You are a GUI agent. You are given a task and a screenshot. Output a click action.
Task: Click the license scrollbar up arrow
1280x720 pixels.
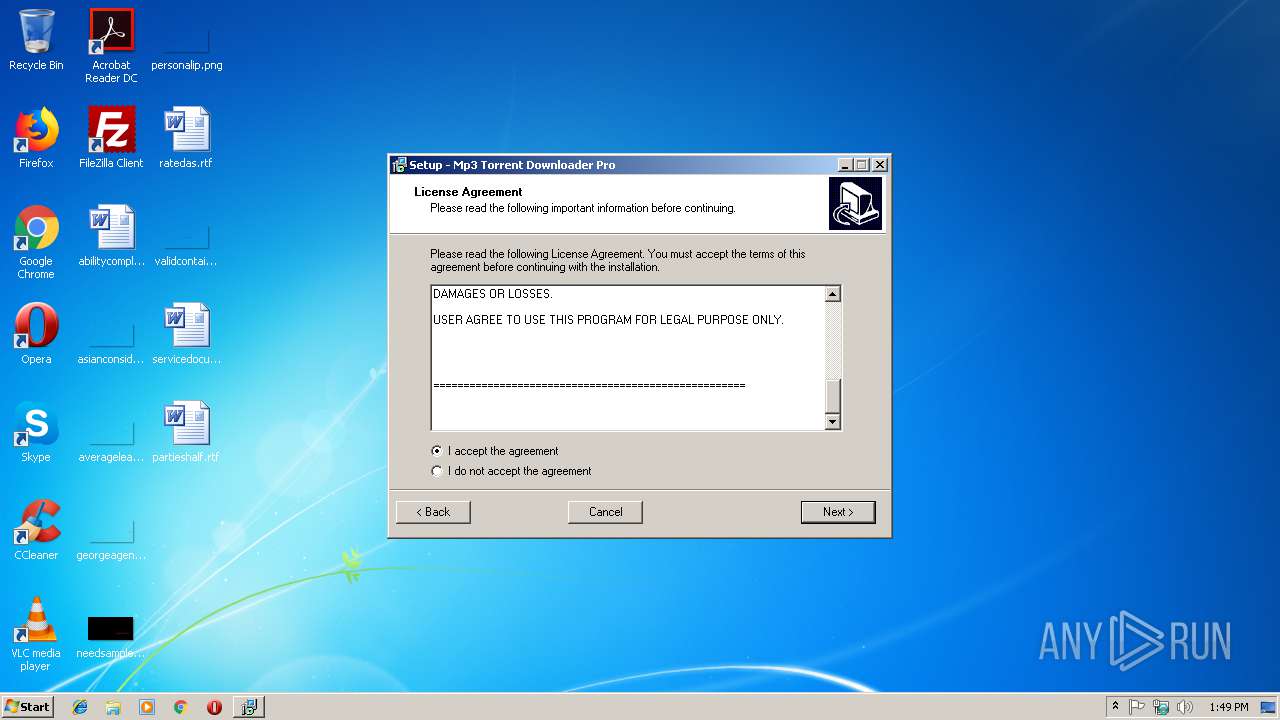[x=833, y=294]
